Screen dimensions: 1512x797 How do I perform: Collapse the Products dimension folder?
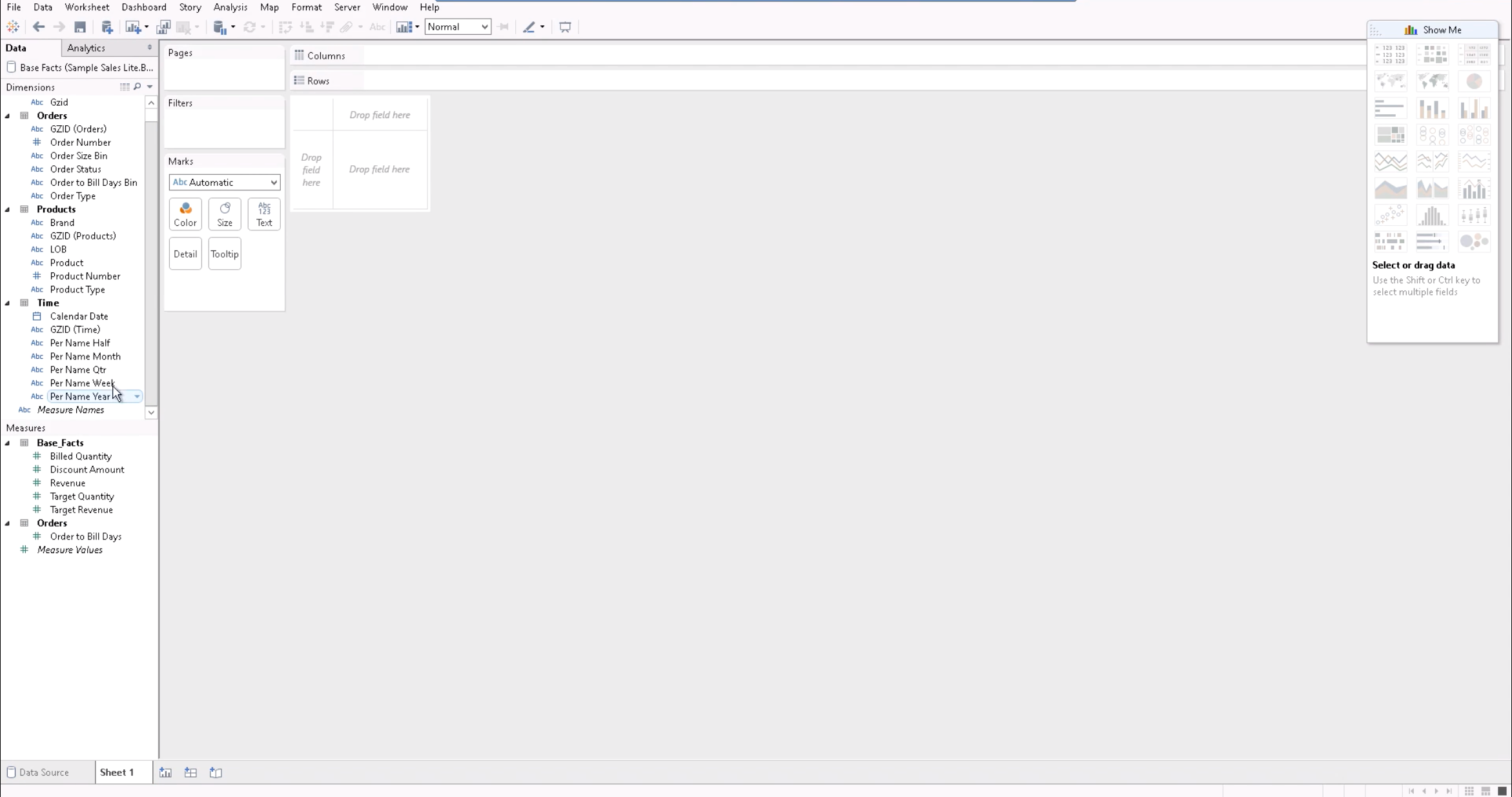pos(8,210)
